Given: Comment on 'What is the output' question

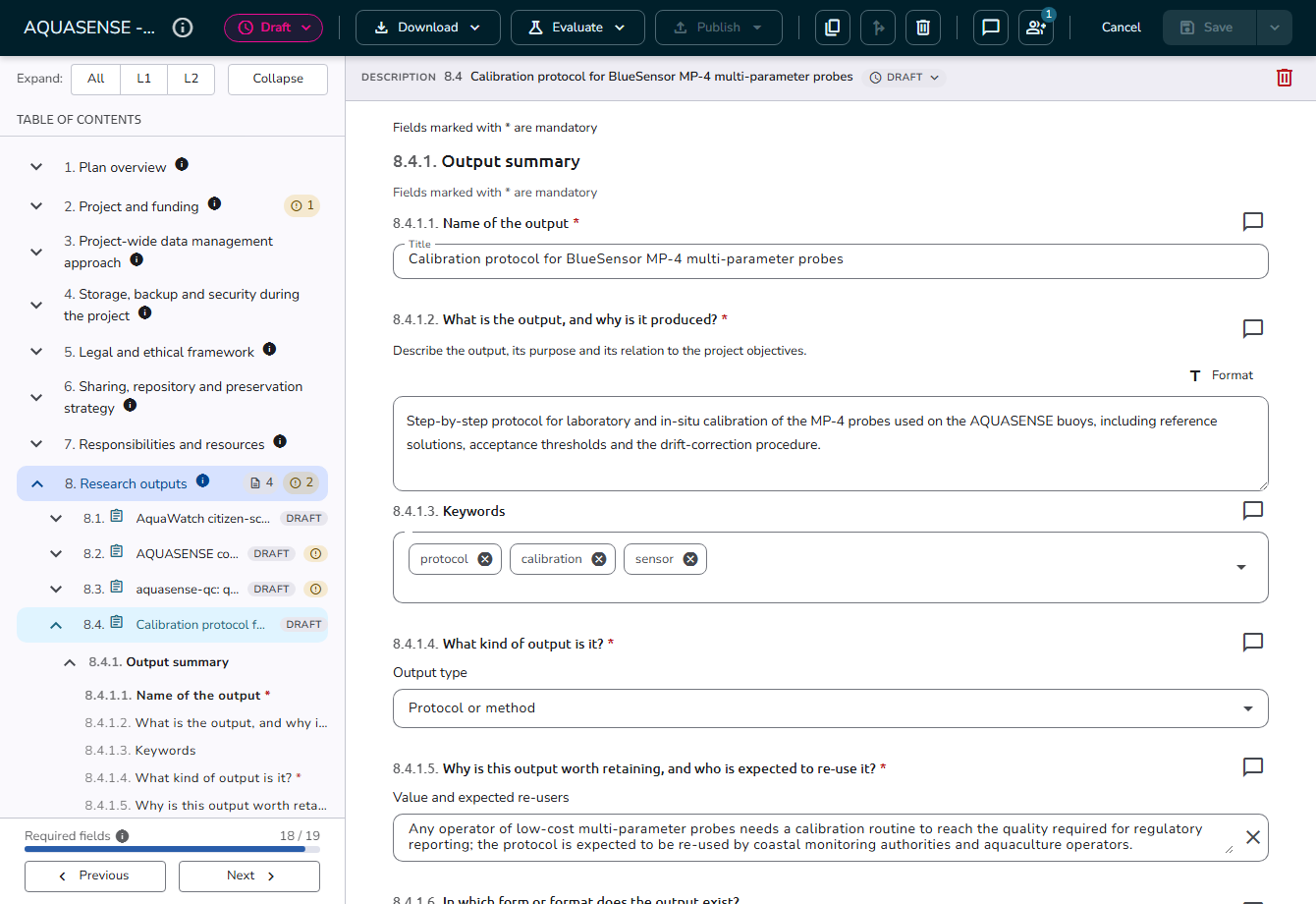Looking at the screenshot, I should 1253,328.
